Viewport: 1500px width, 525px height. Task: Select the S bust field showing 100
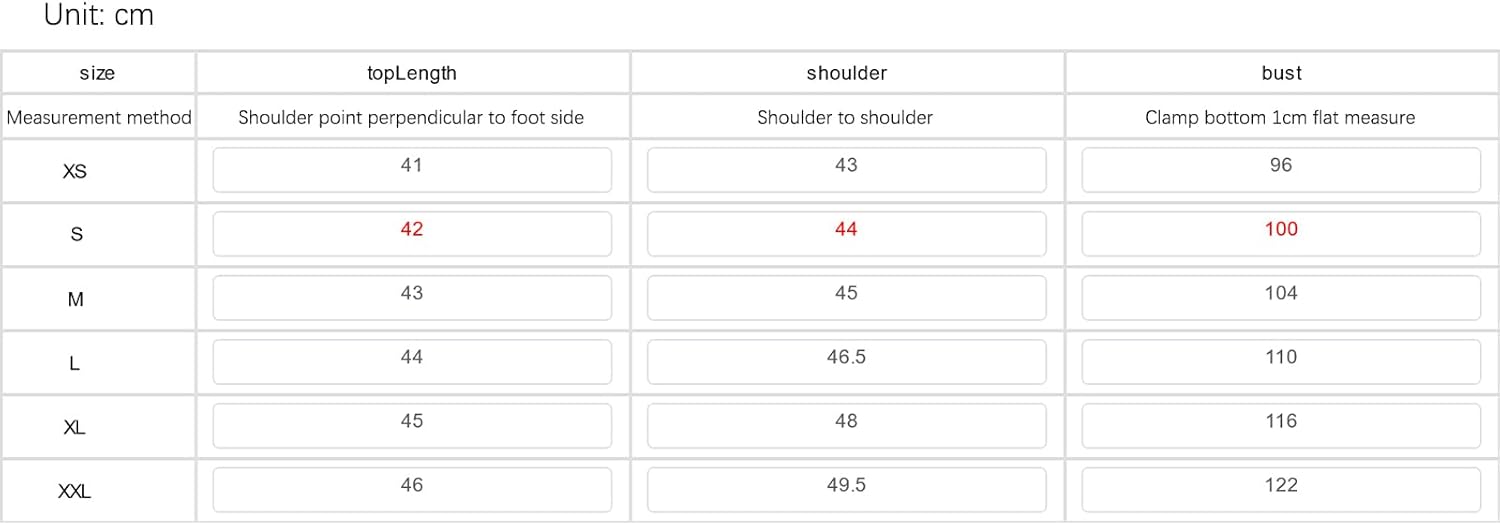click(1281, 234)
